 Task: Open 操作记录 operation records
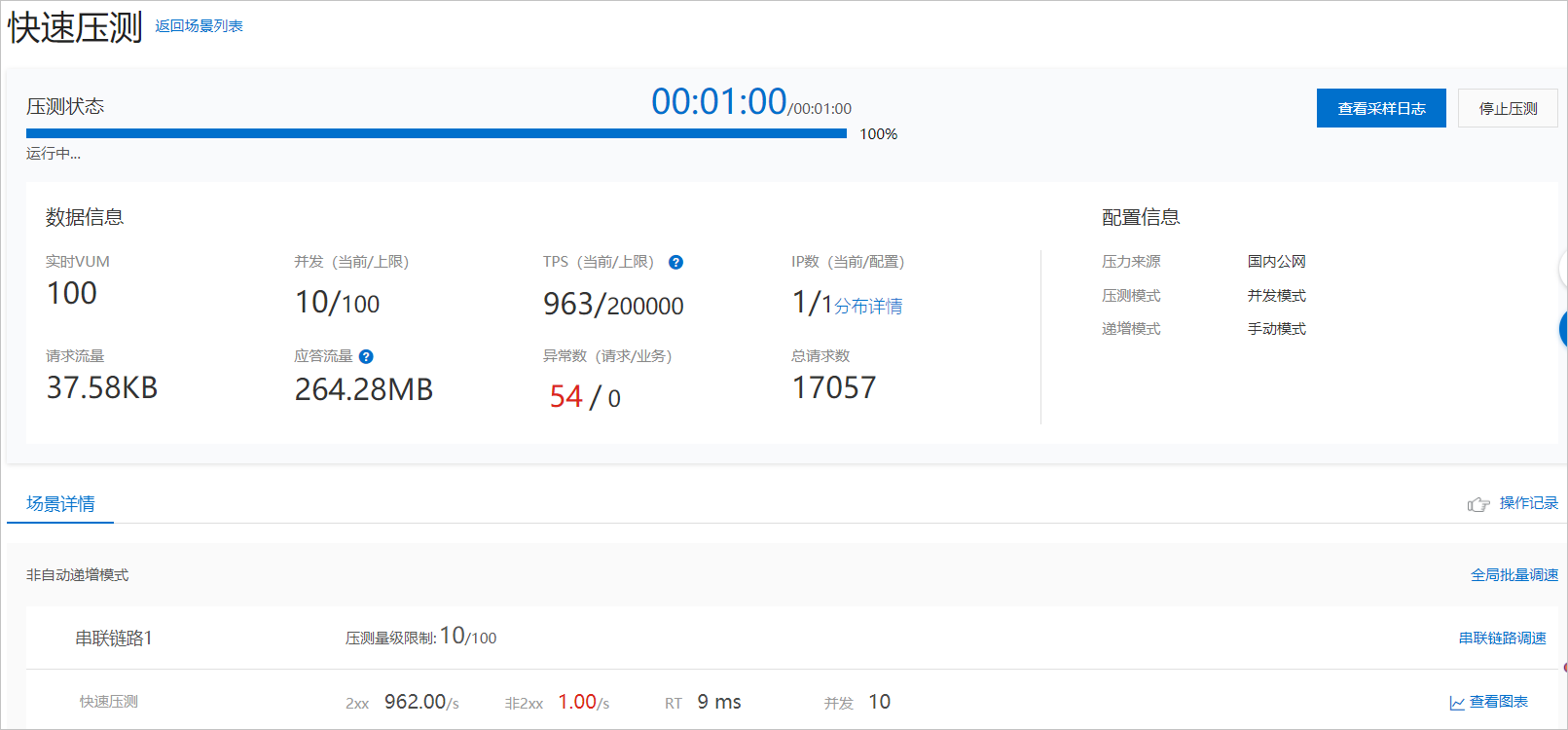tap(1528, 502)
